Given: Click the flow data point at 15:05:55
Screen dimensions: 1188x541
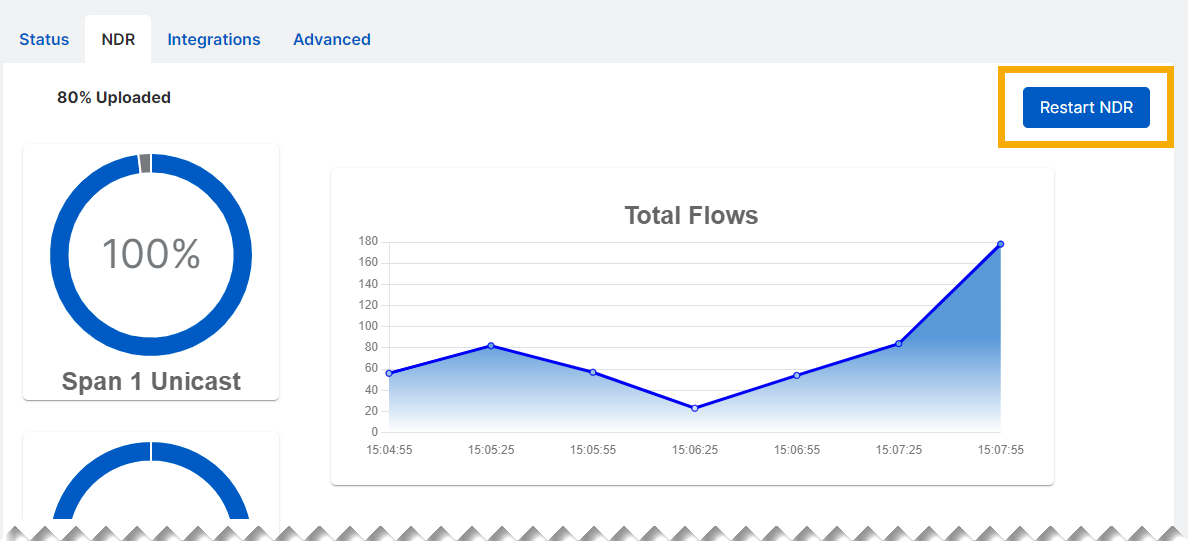Looking at the screenshot, I should click(593, 372).
